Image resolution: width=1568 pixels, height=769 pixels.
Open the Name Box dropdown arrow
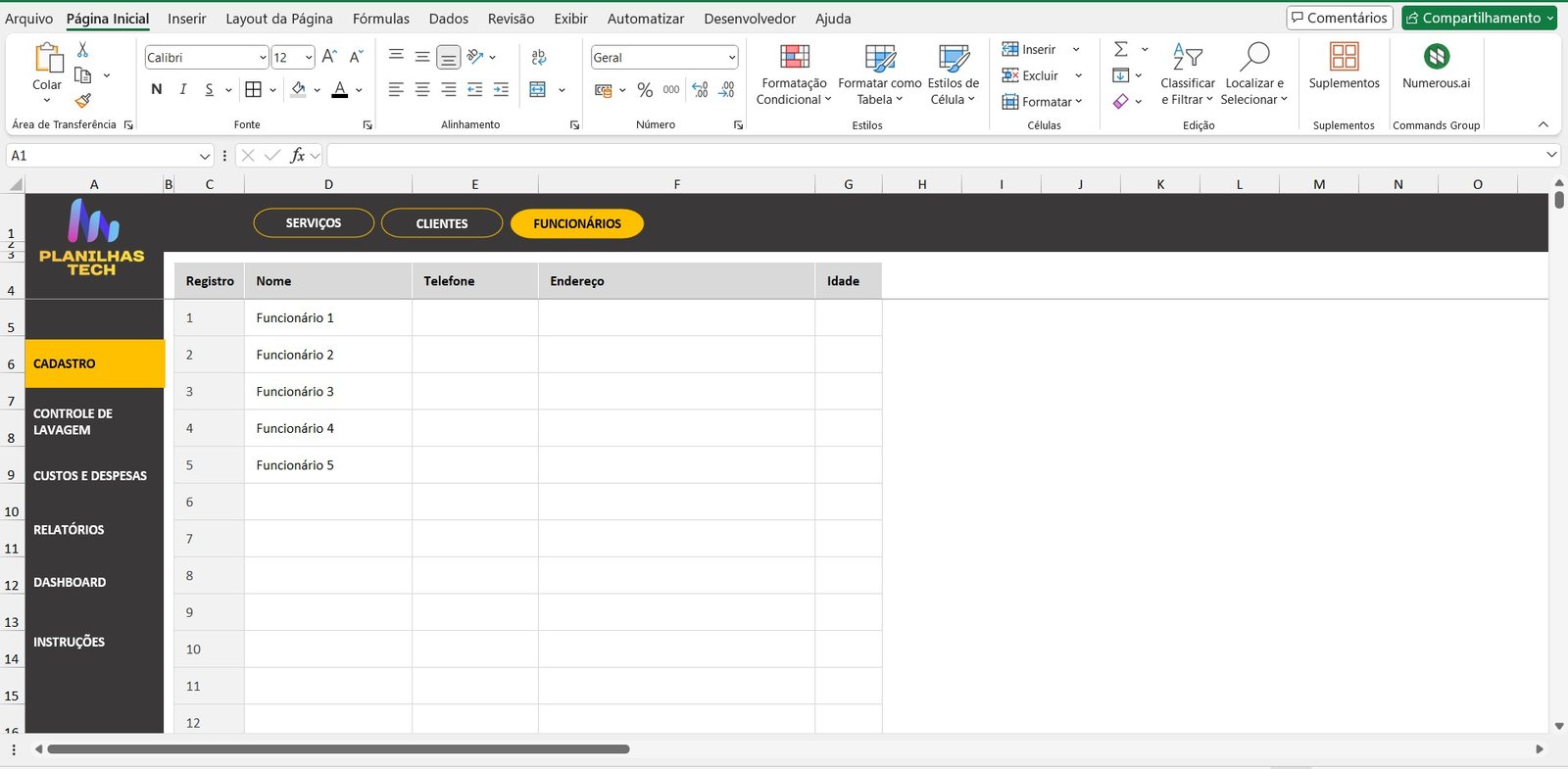(205, 156)
